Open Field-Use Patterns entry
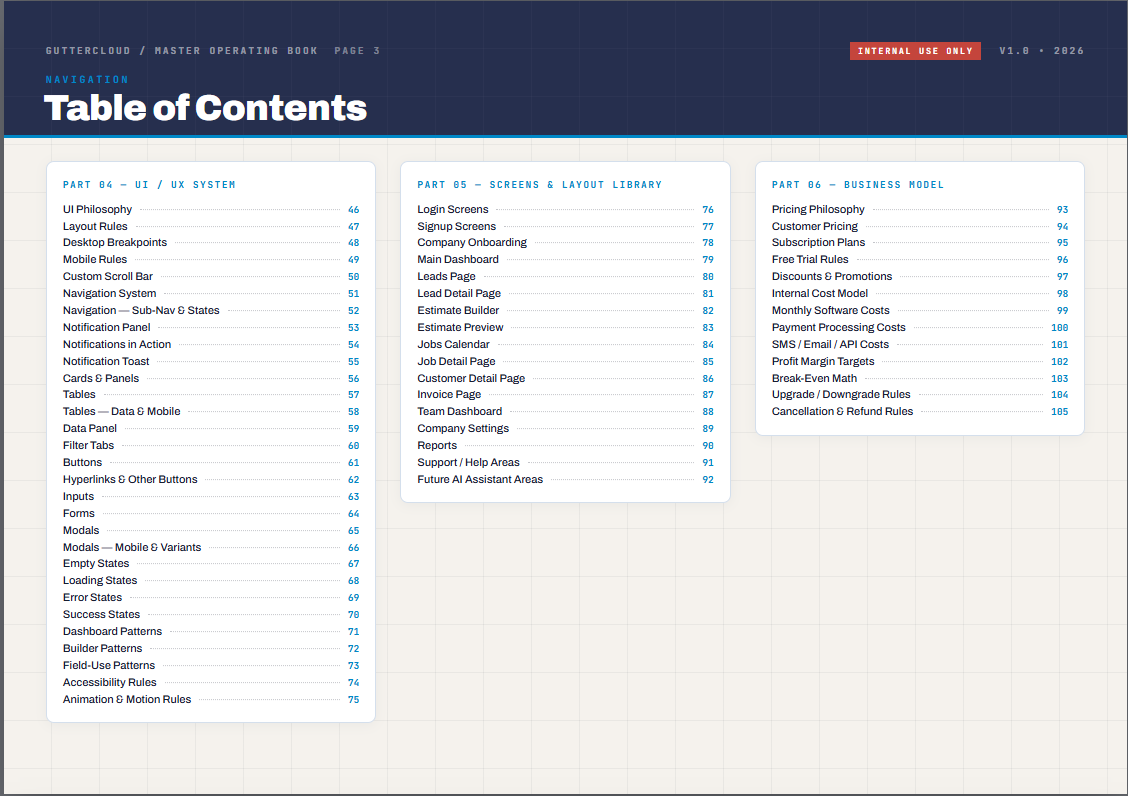Viewport: 1128px width, 796px height. (211, 666)
